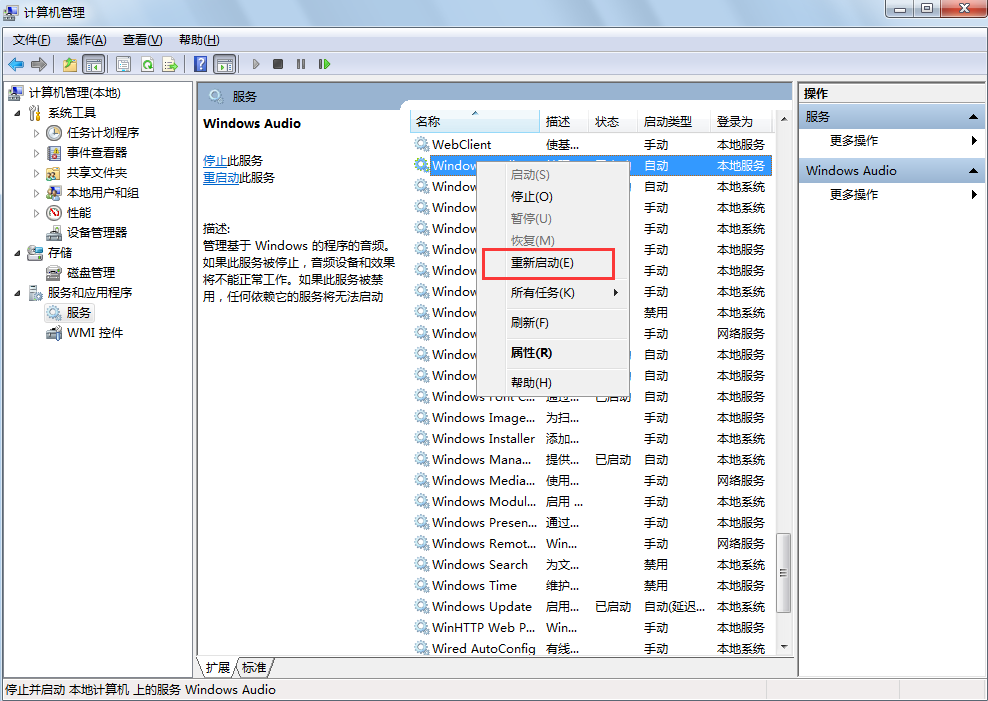Click the 停止 link for this service
This screenshot has height=701, width=988.
click(215, 161)
